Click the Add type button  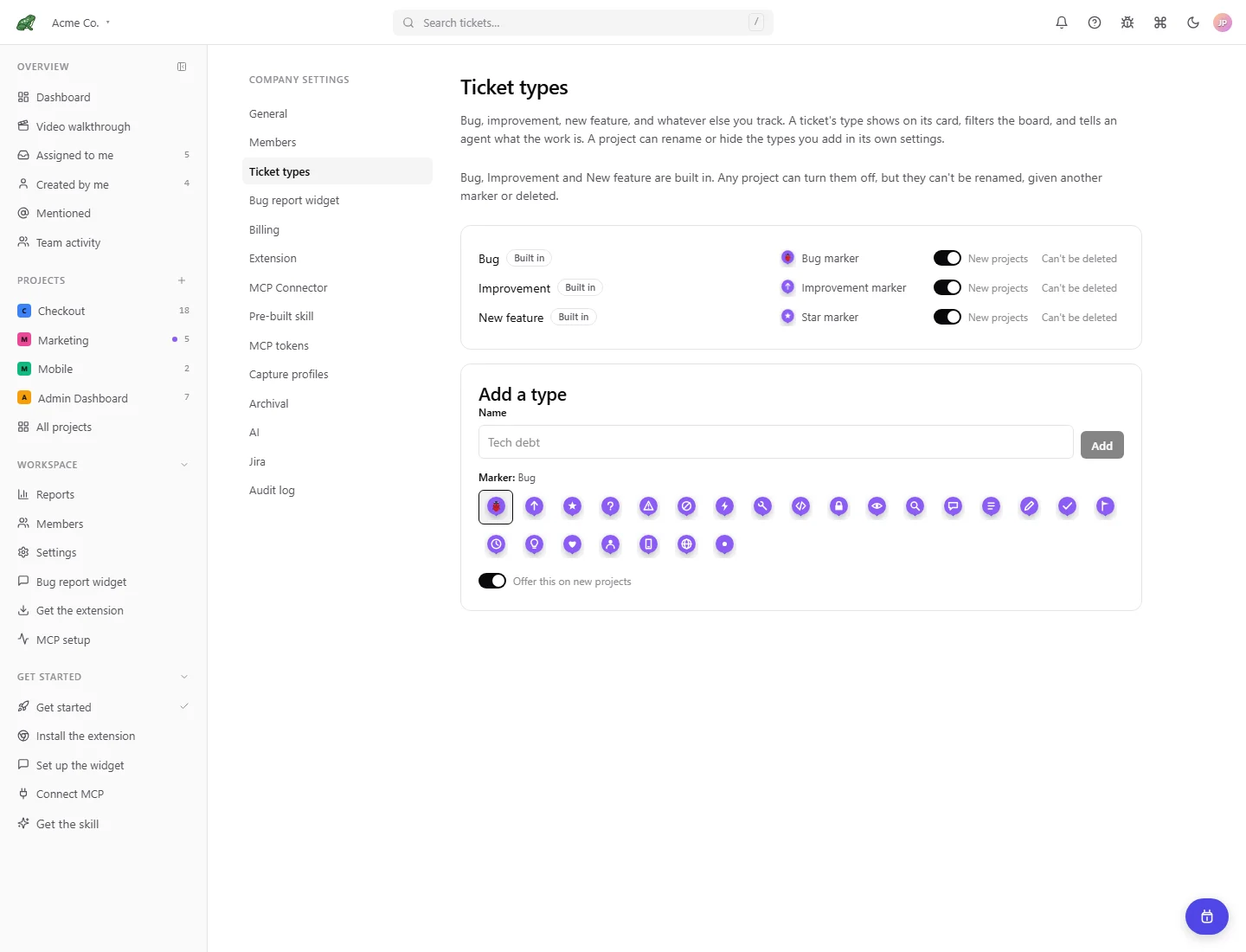point(1102,445)
